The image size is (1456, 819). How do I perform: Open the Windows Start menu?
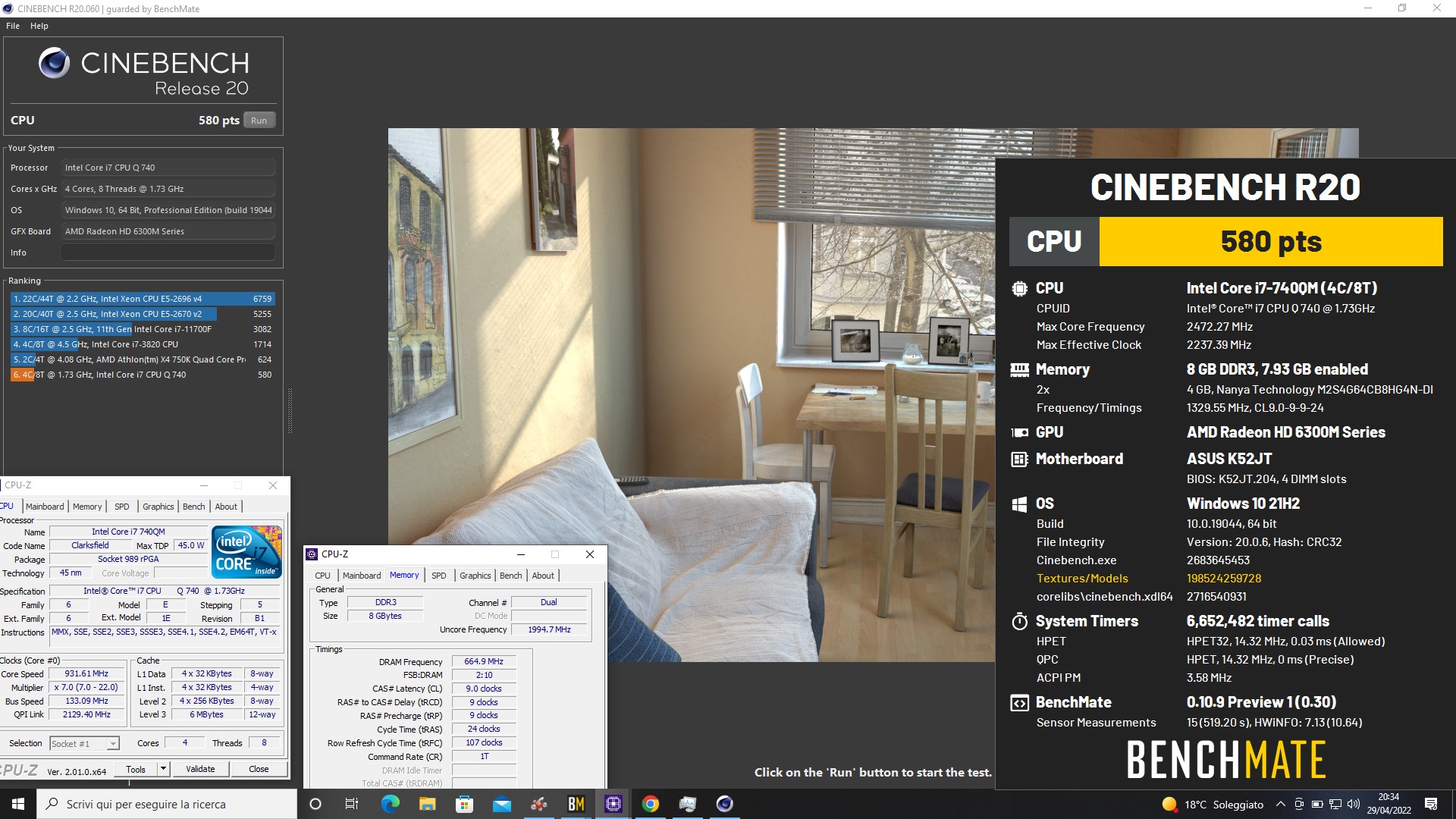click(18, 804)
